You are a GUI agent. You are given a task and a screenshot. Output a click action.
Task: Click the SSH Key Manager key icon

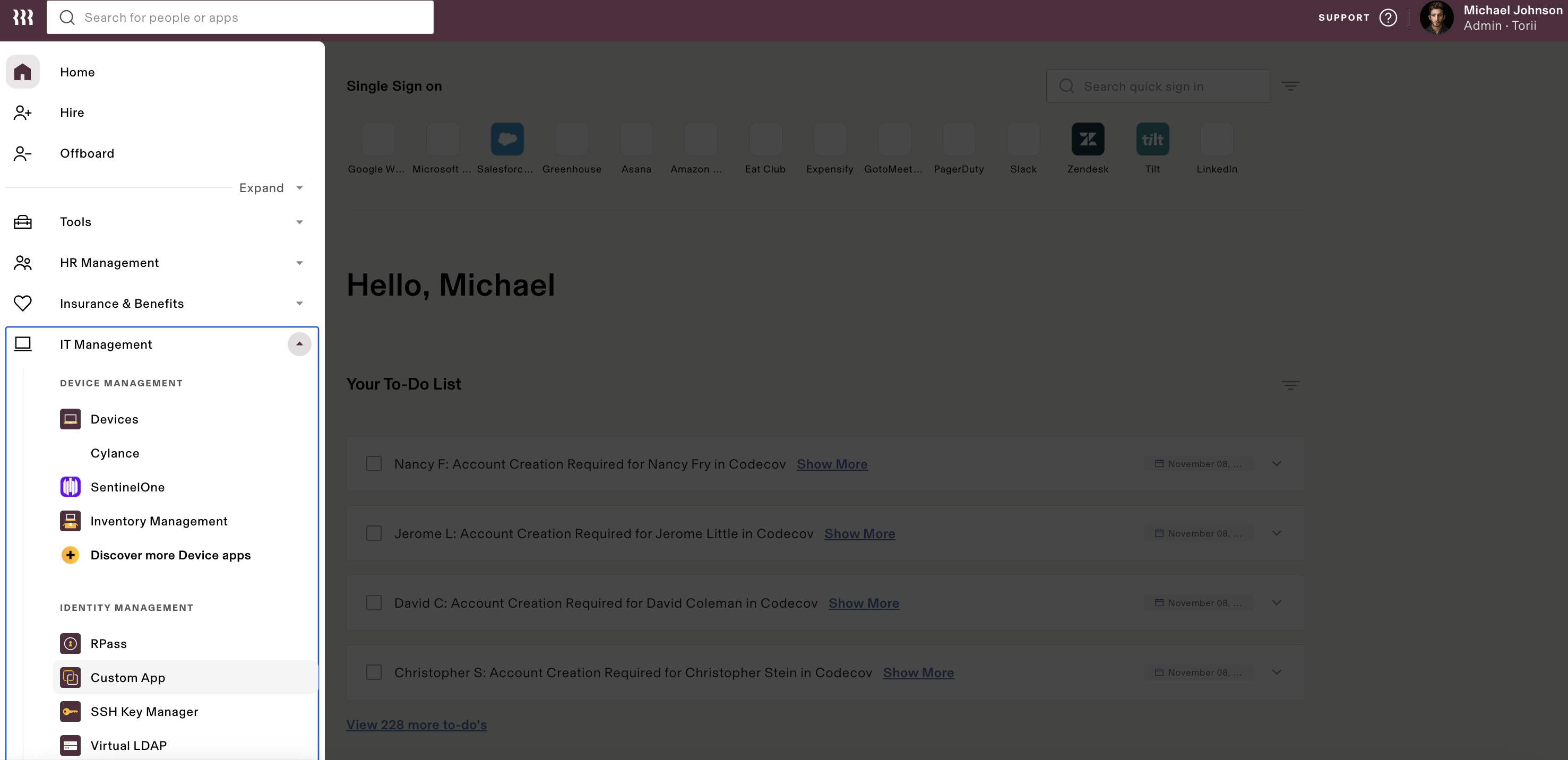tap(70, 711)
